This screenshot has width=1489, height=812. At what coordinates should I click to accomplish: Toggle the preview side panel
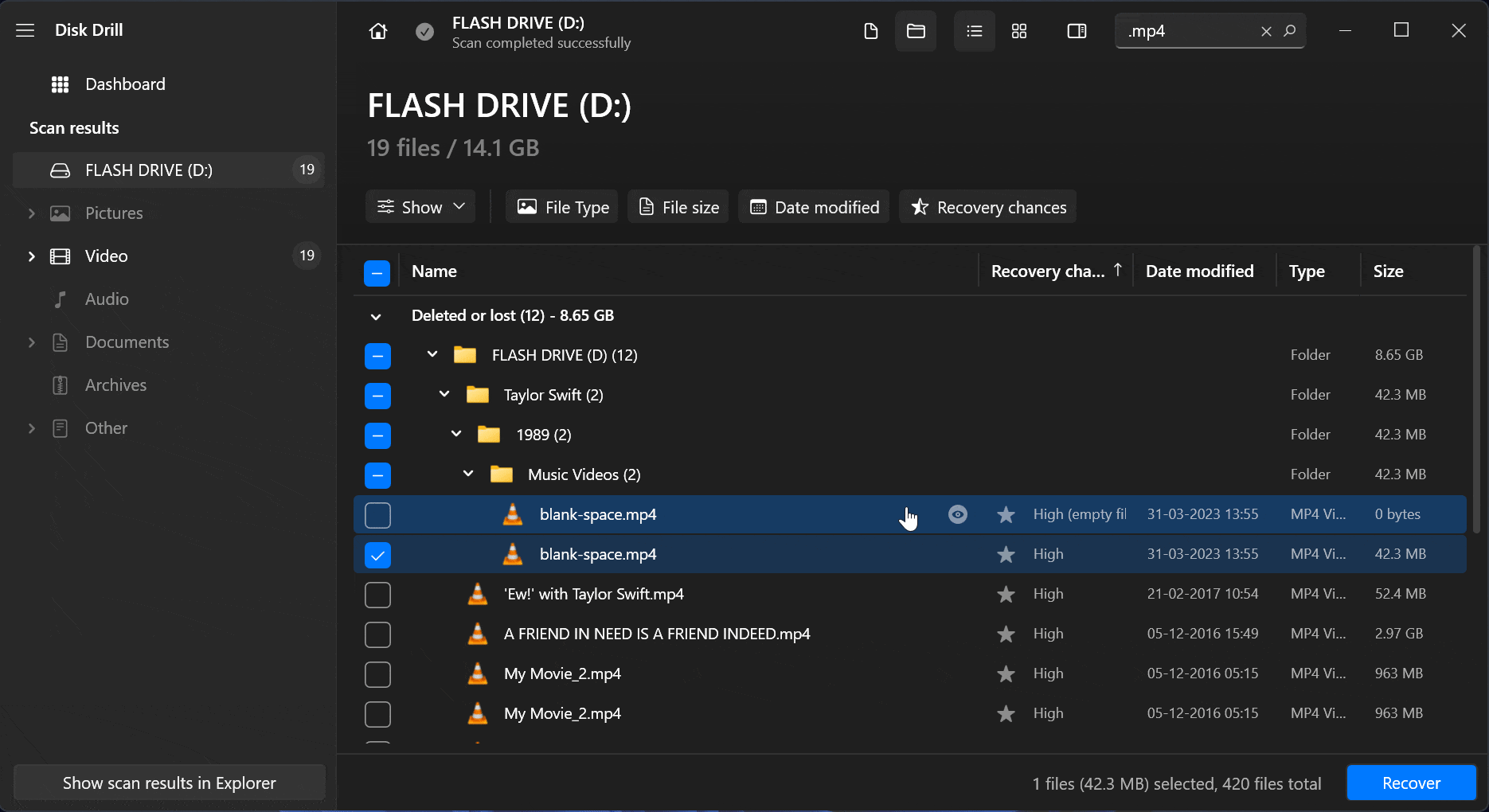pos(1077,31)
